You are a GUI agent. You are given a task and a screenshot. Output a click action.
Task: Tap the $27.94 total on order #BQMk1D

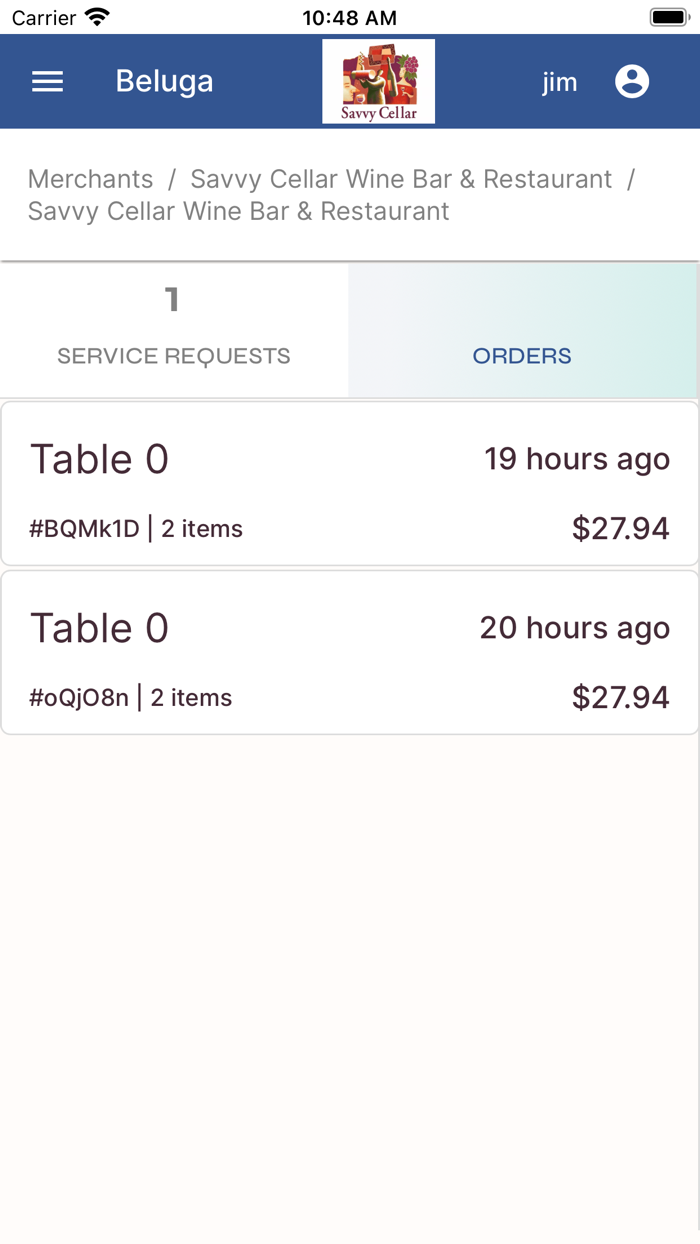(620, 529)
